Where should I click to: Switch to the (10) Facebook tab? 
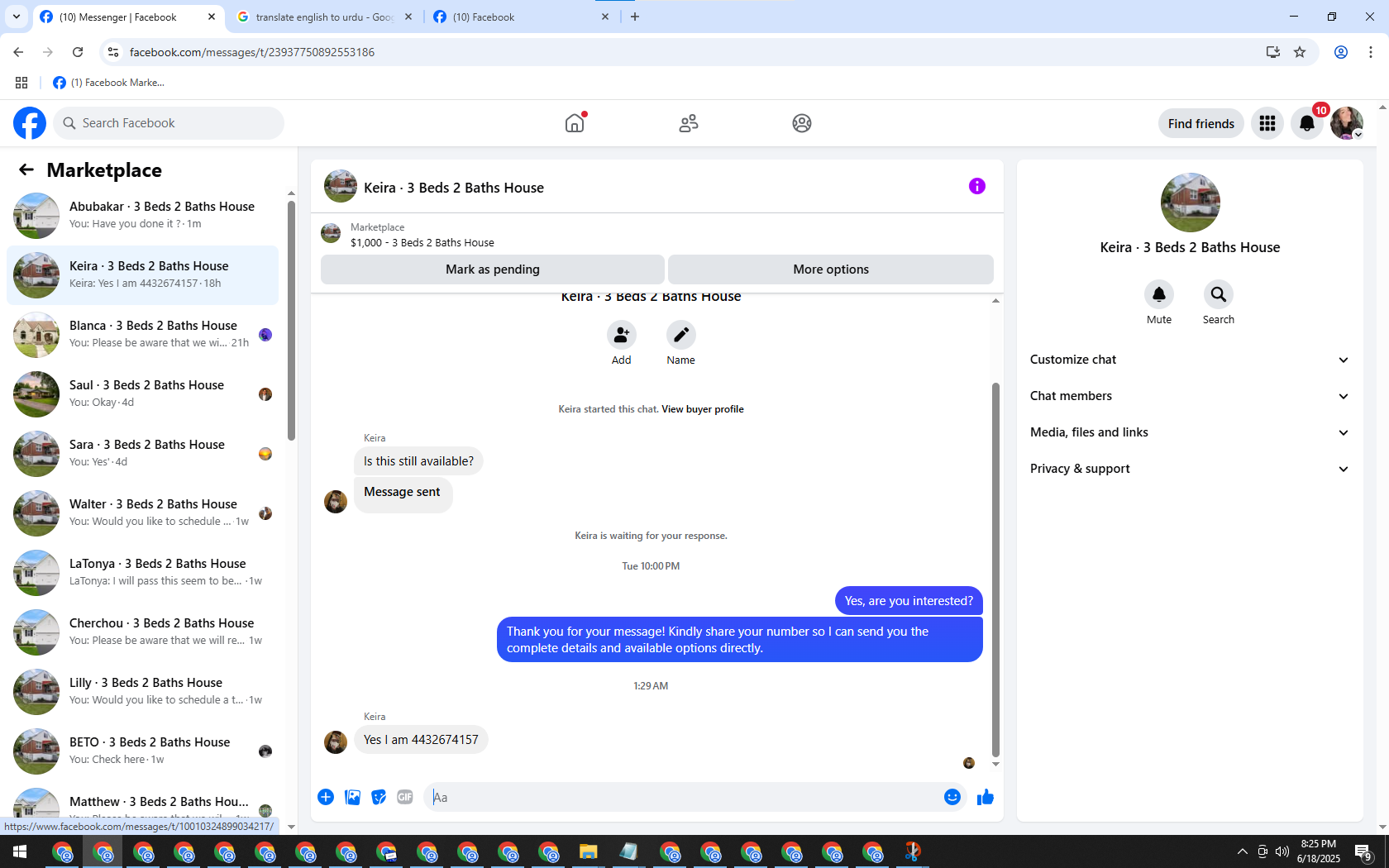[x=521, y=17]
